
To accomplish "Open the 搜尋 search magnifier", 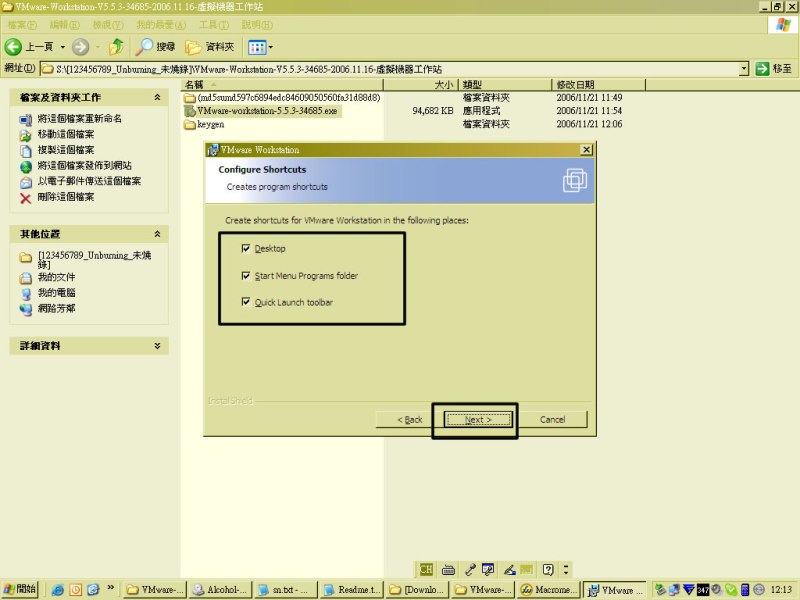I will [156, 47].
